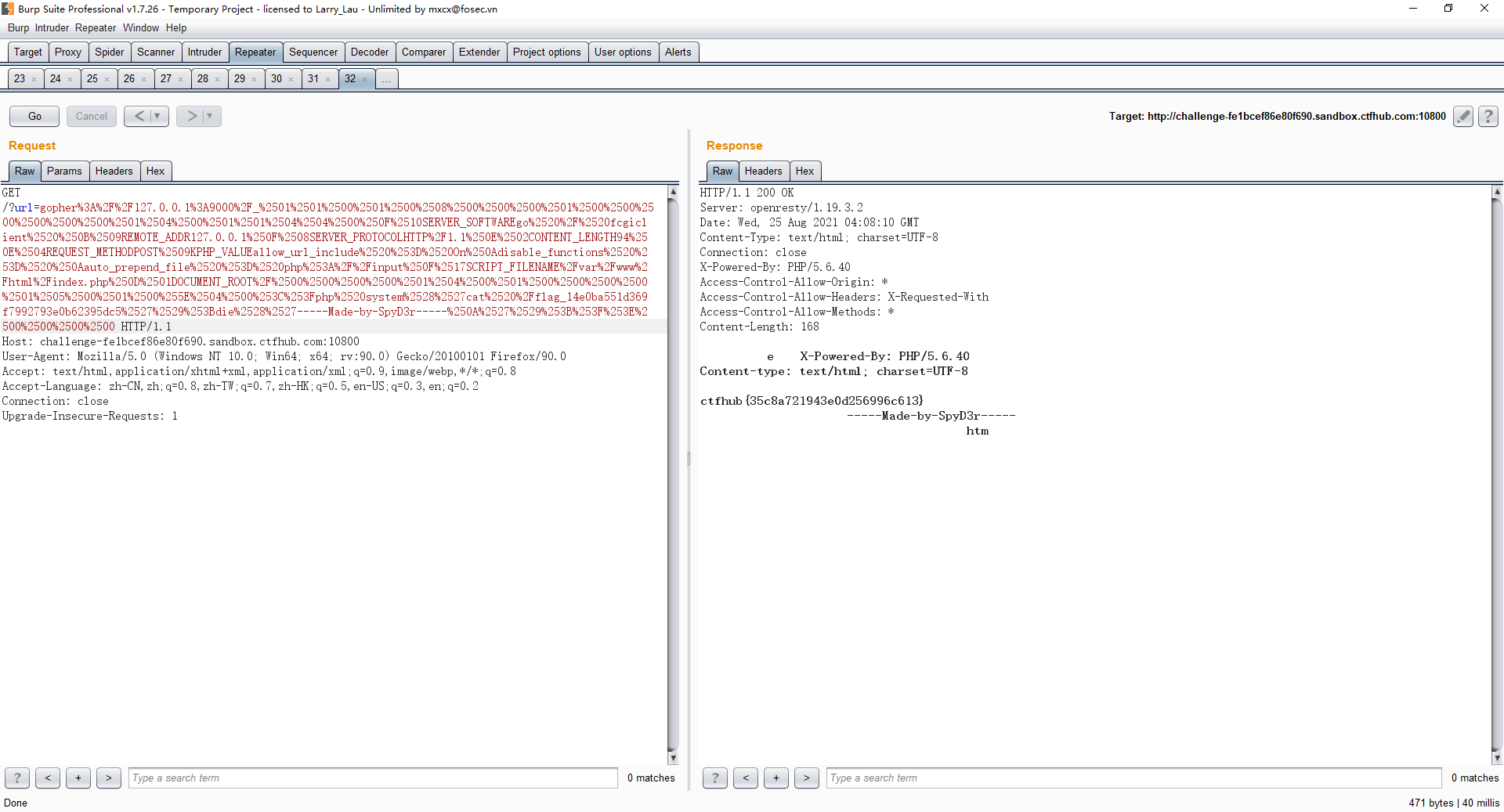
Task: Close repeater tab 24
Action: pyautogui.click(x=70, y=79)
